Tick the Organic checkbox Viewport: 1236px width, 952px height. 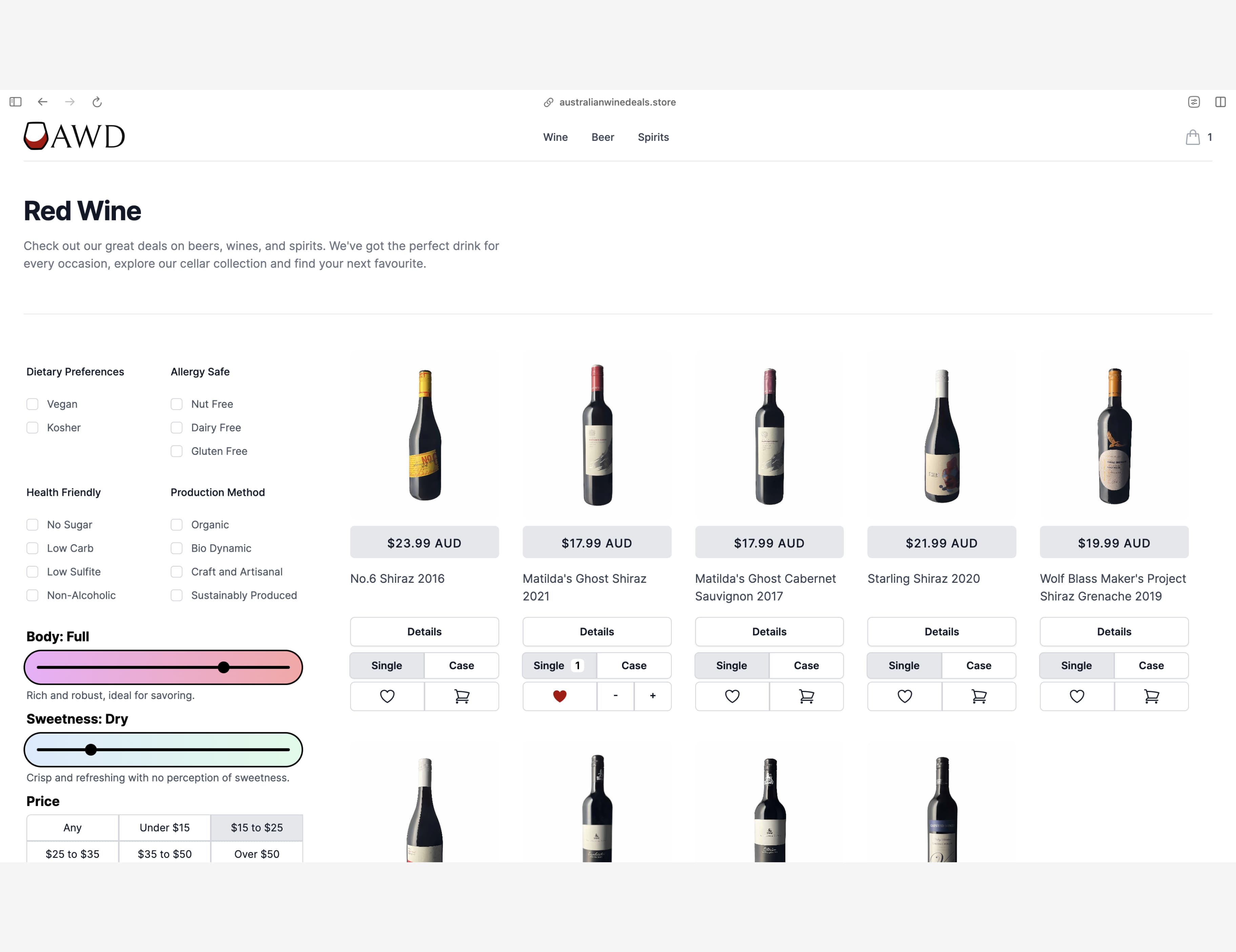[x=177, y=524]
